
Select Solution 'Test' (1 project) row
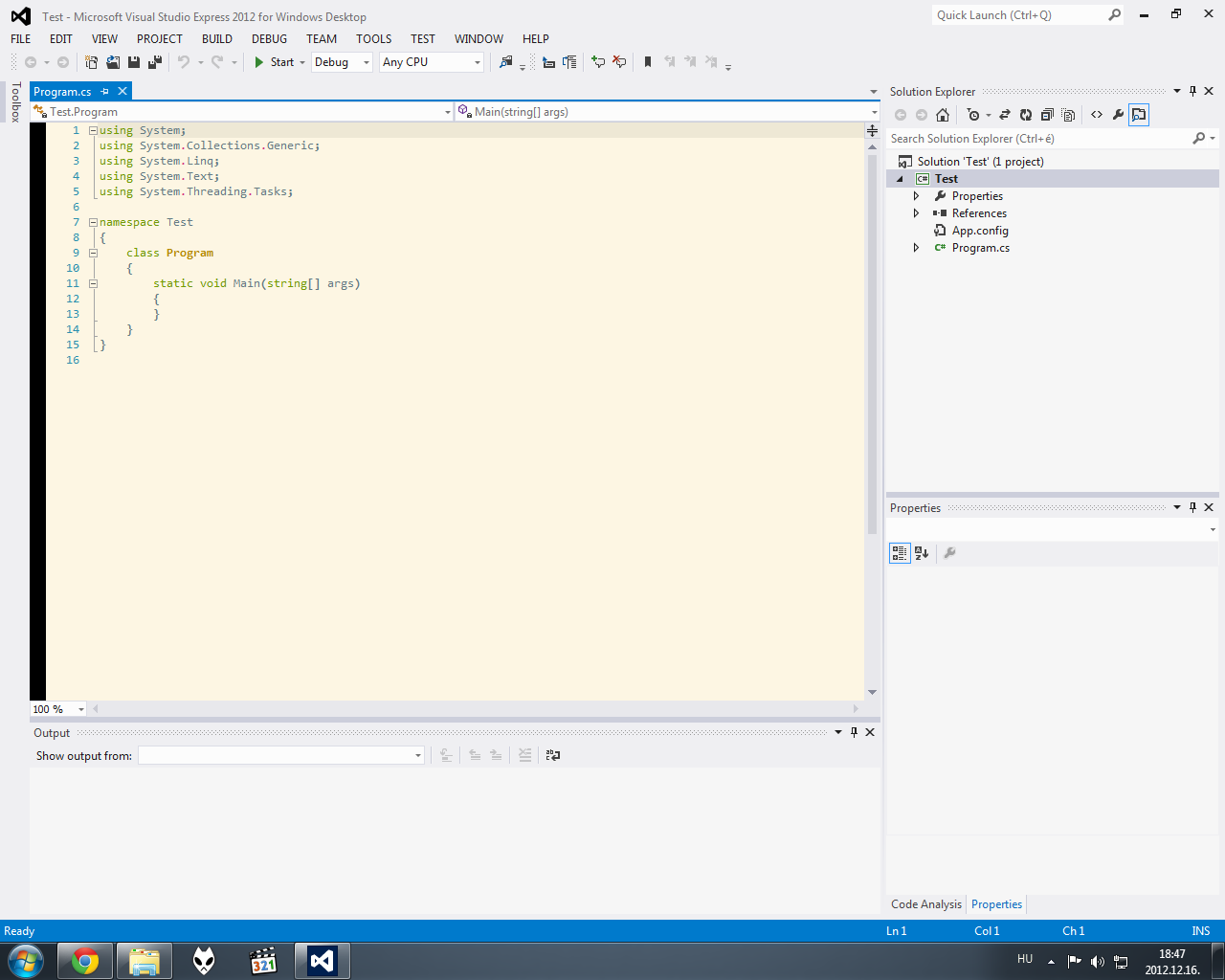[x=980, y=162]
